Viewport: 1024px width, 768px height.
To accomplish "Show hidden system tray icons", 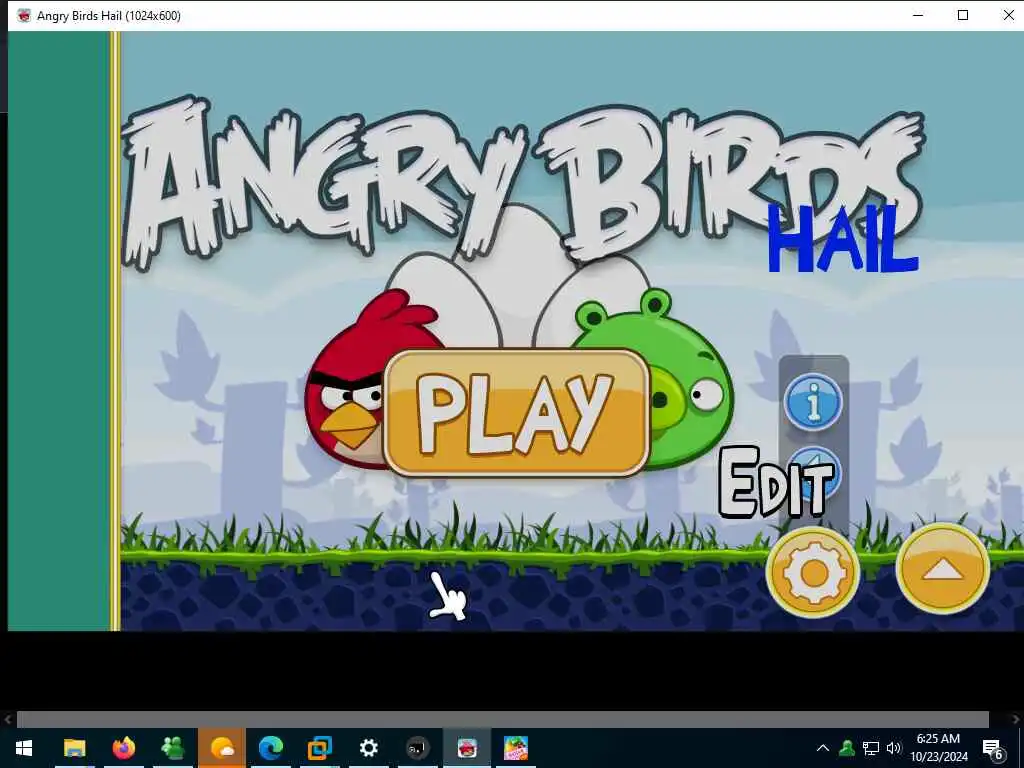I will tap(823, 748).
